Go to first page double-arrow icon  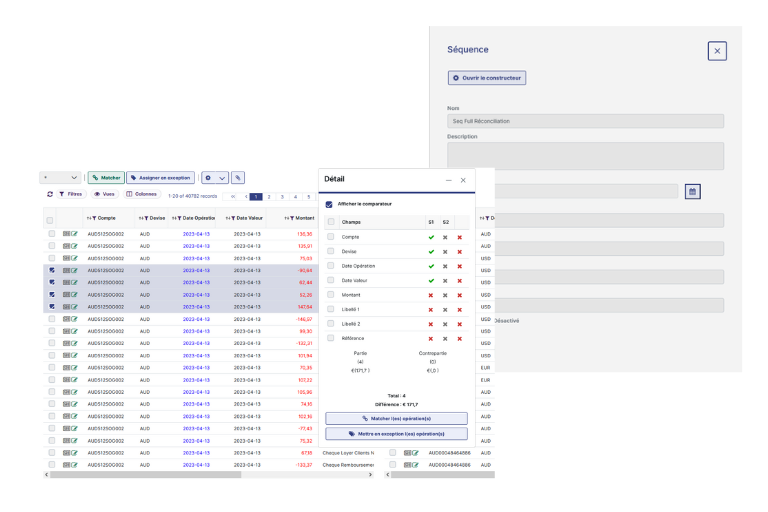(x=233, y=196)
